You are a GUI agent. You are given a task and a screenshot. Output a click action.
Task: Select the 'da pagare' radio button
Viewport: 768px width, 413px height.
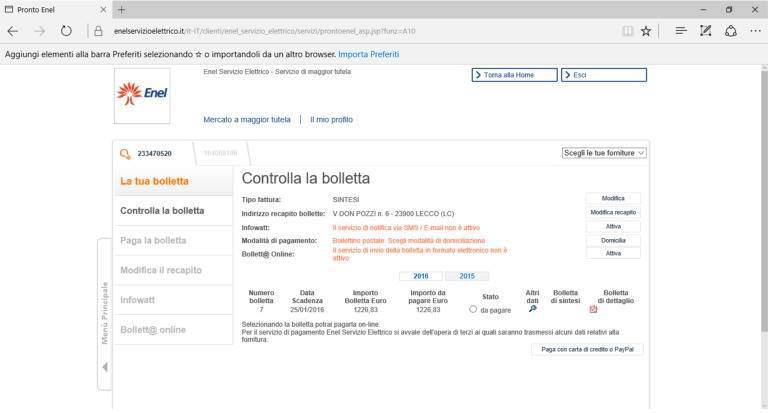click(473, 310)
